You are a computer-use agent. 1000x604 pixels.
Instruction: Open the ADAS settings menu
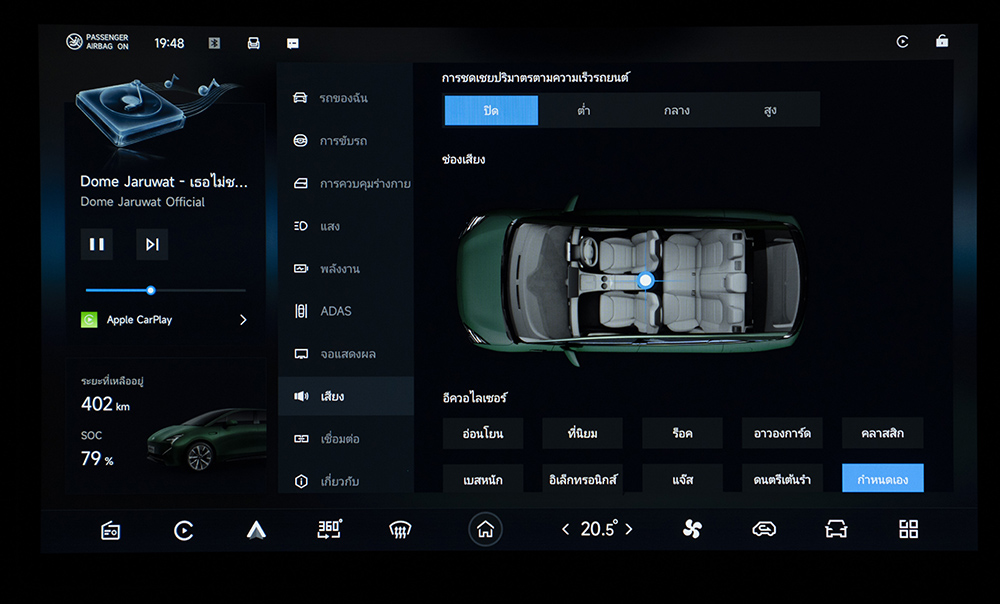[335, 311]
